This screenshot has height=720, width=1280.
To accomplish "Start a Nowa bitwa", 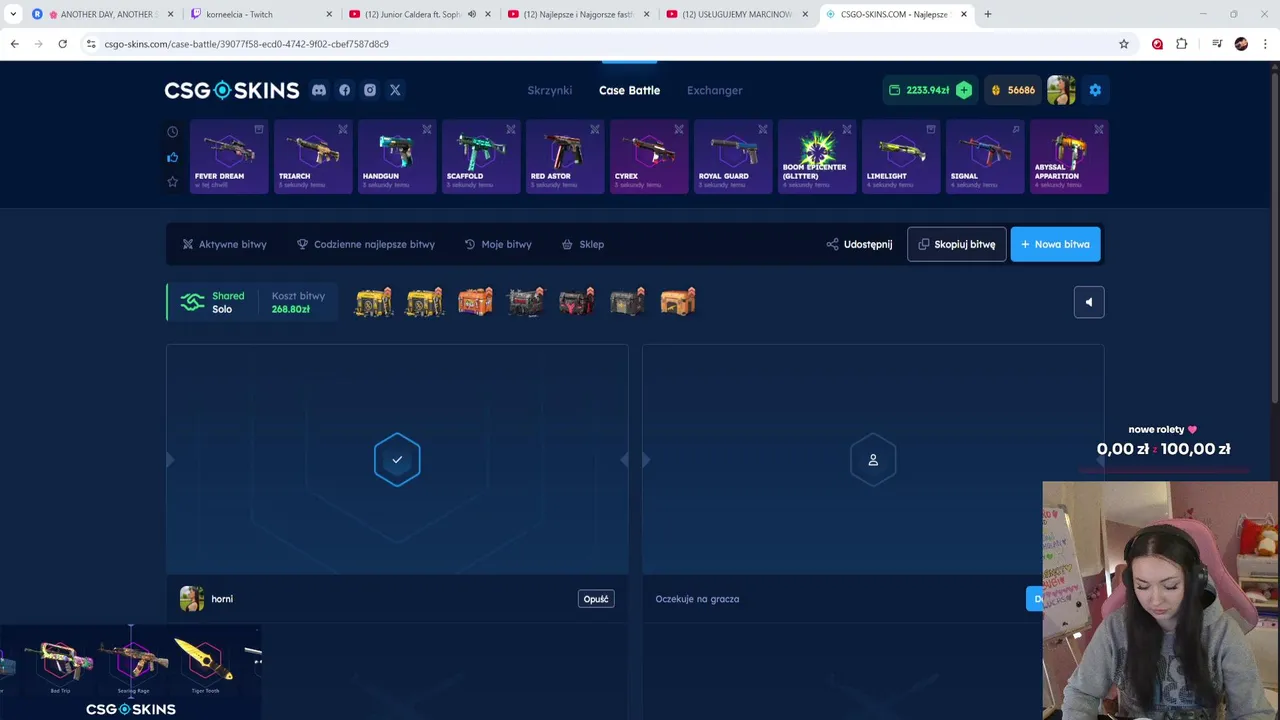I will click(1056, 244).
